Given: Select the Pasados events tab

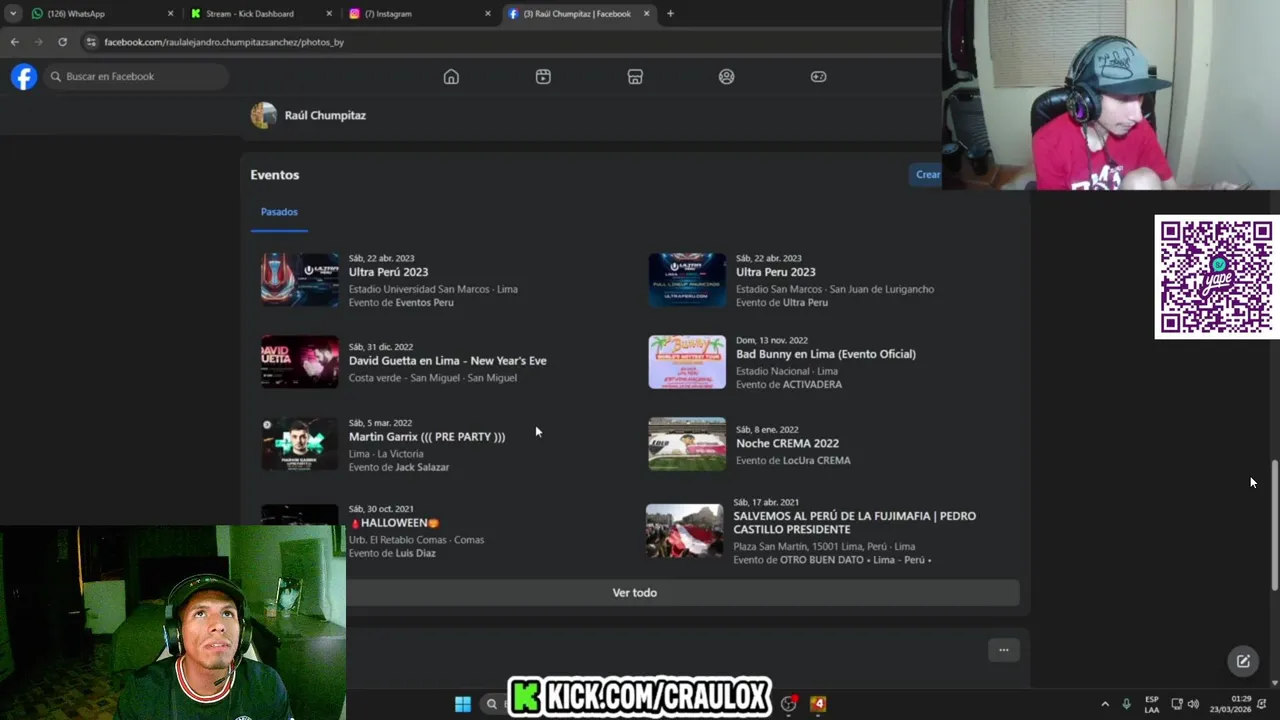Looking at the screenshot, I should 279,212.
